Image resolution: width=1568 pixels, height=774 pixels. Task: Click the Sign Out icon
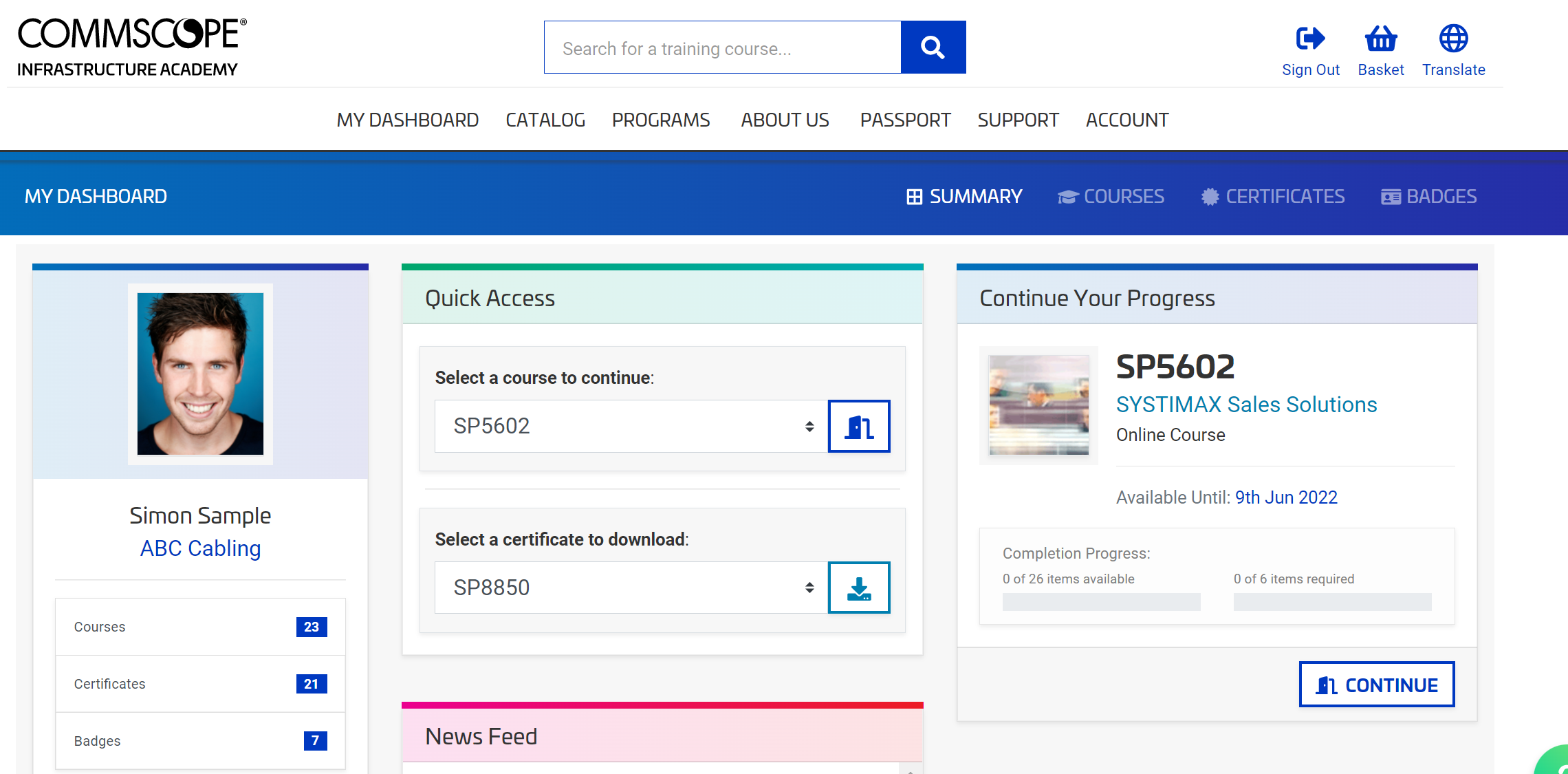click(x=1310, y=39)
